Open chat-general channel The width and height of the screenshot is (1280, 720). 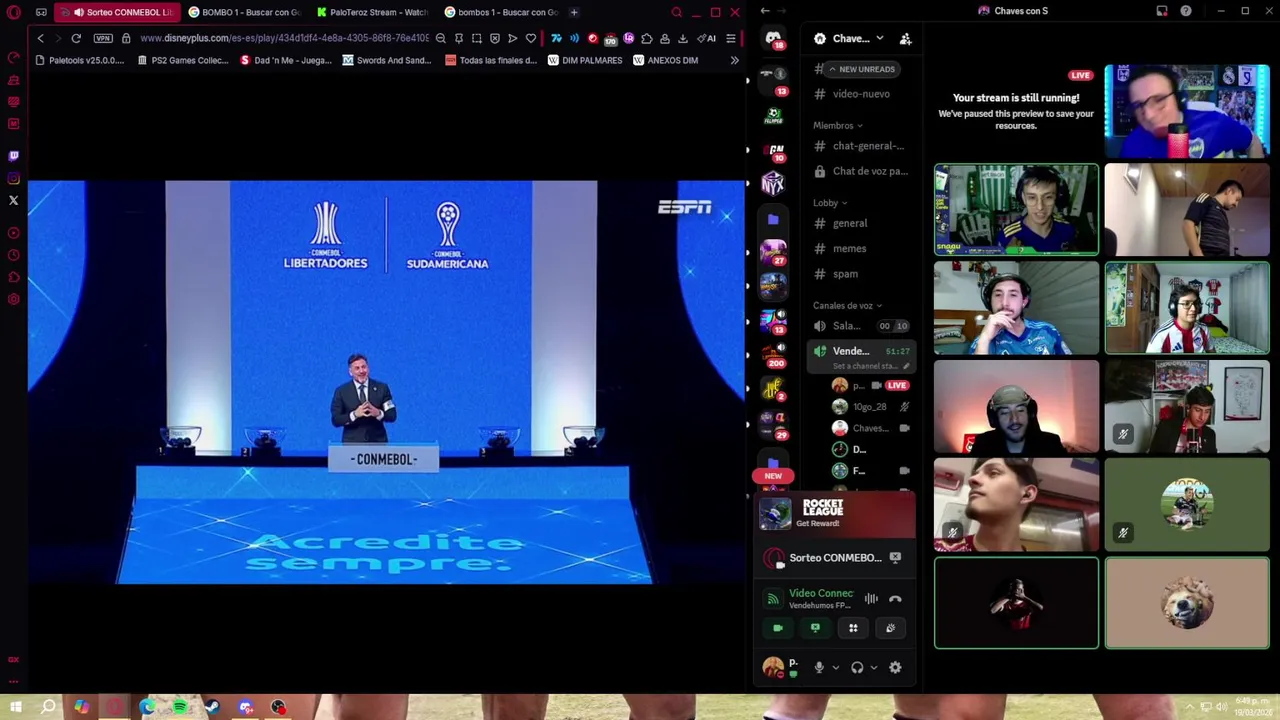click(x=861, y=146)
